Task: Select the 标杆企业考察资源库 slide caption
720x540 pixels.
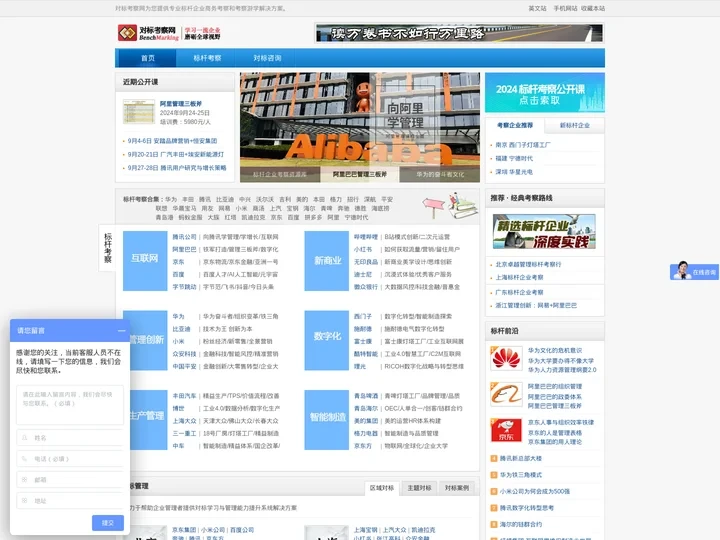Action: tap(280, 174)
